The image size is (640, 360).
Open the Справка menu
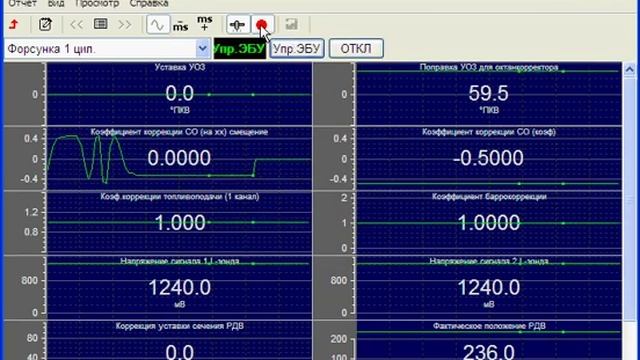coord(149,4)
